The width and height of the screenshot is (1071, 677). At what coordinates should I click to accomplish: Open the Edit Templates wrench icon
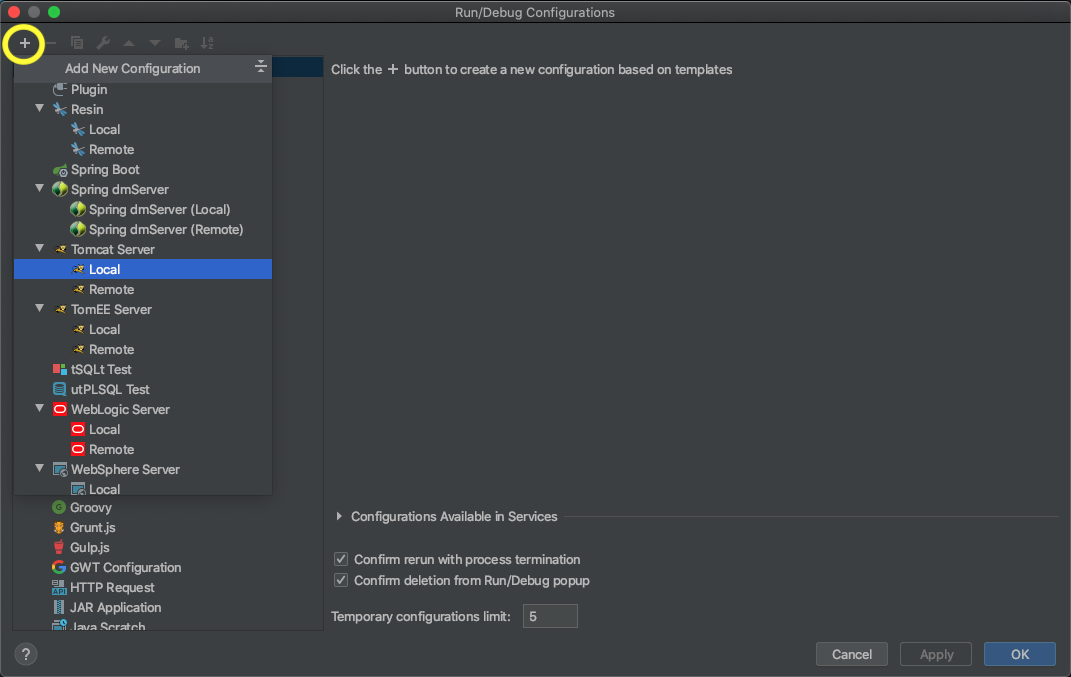[103, 43]
